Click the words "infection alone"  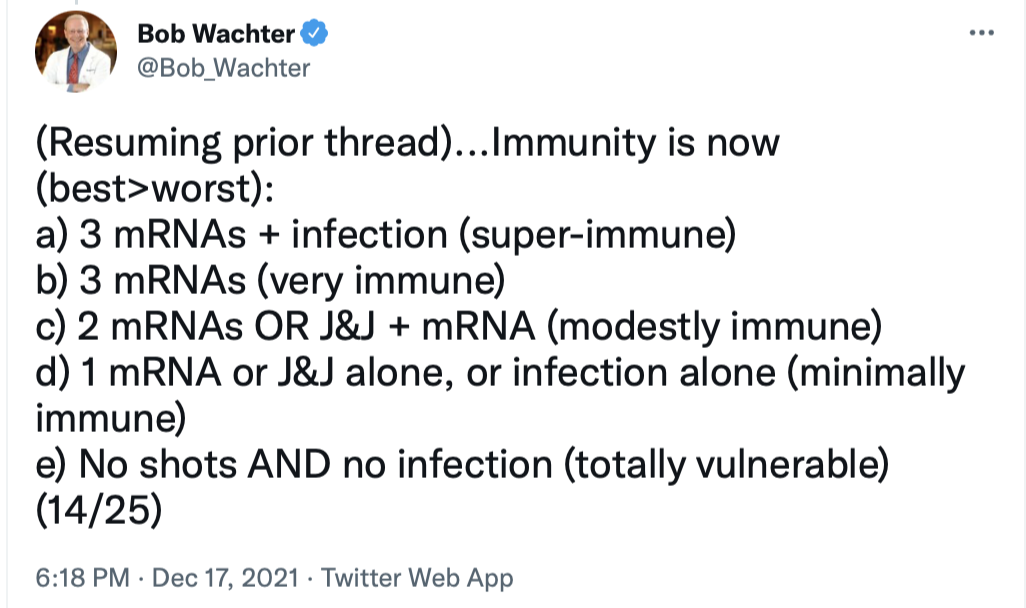[642, 373]
